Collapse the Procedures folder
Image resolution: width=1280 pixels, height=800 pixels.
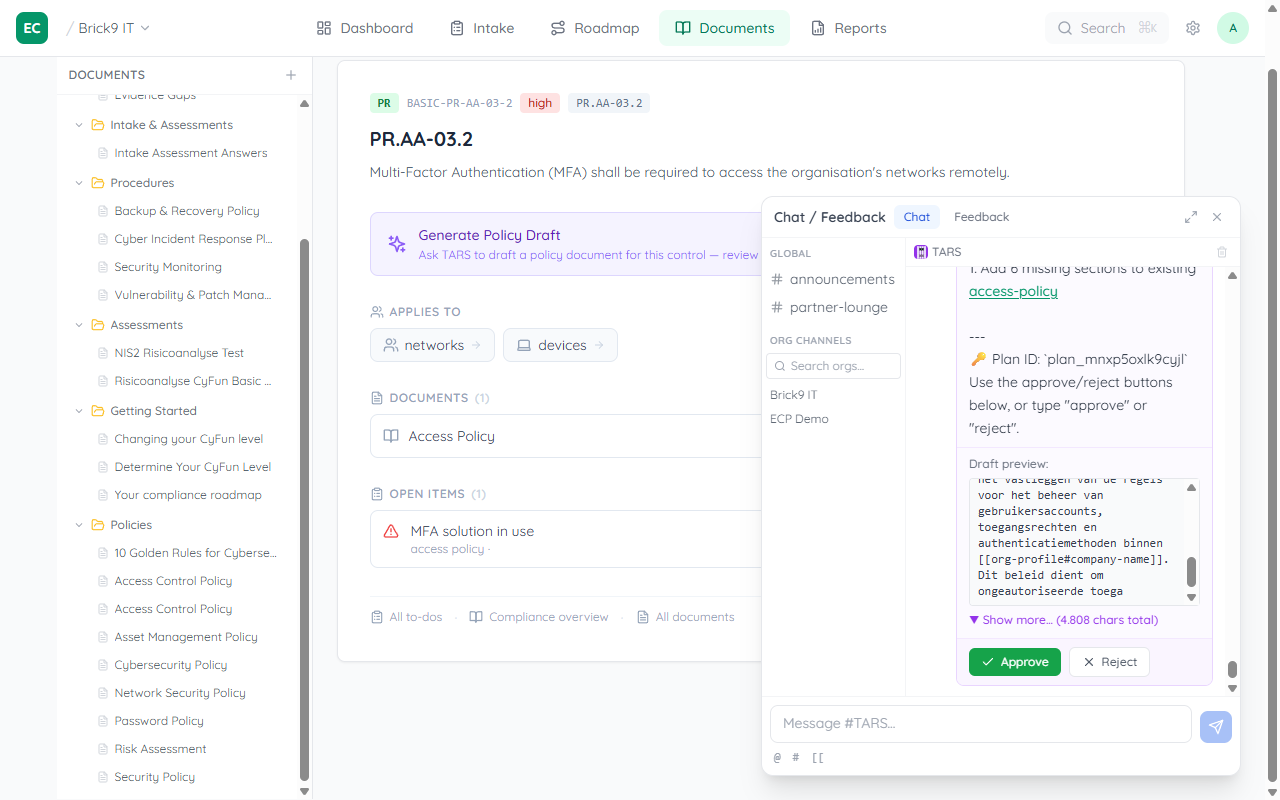(80, 183)
